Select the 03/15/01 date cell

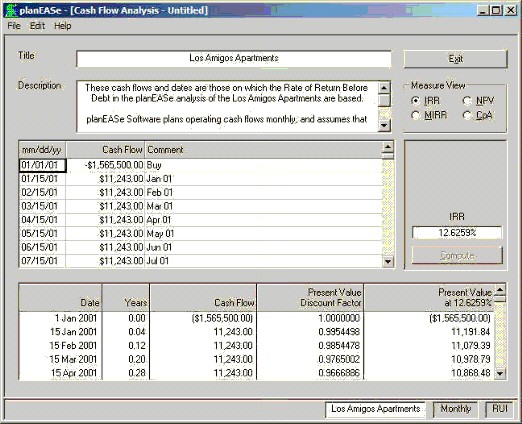point(43,206)
